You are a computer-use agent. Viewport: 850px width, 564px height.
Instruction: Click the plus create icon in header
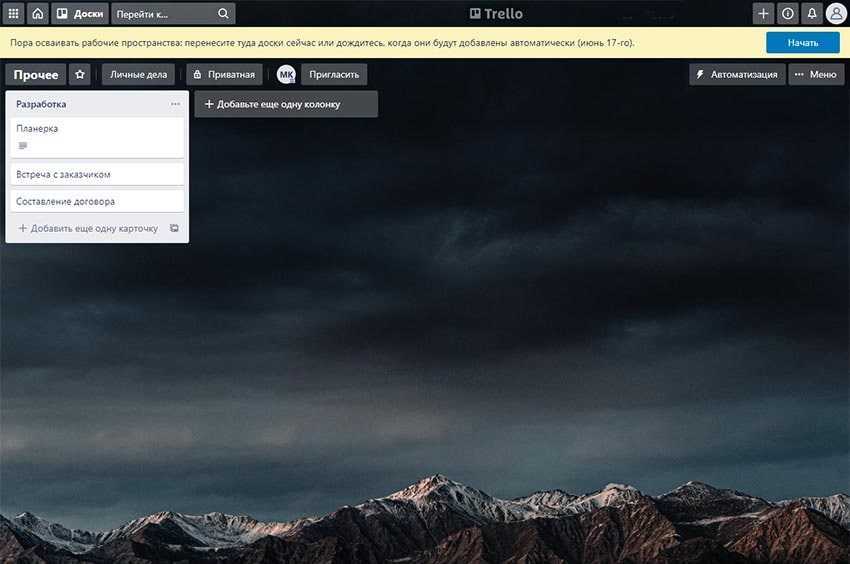[764, 14]
